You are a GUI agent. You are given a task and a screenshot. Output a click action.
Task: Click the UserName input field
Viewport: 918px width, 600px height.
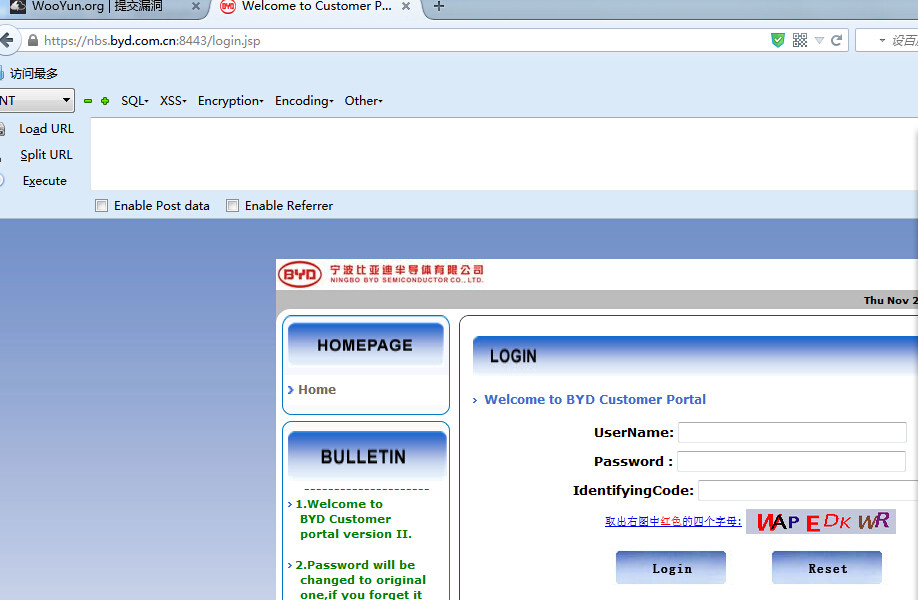[792, 433]
